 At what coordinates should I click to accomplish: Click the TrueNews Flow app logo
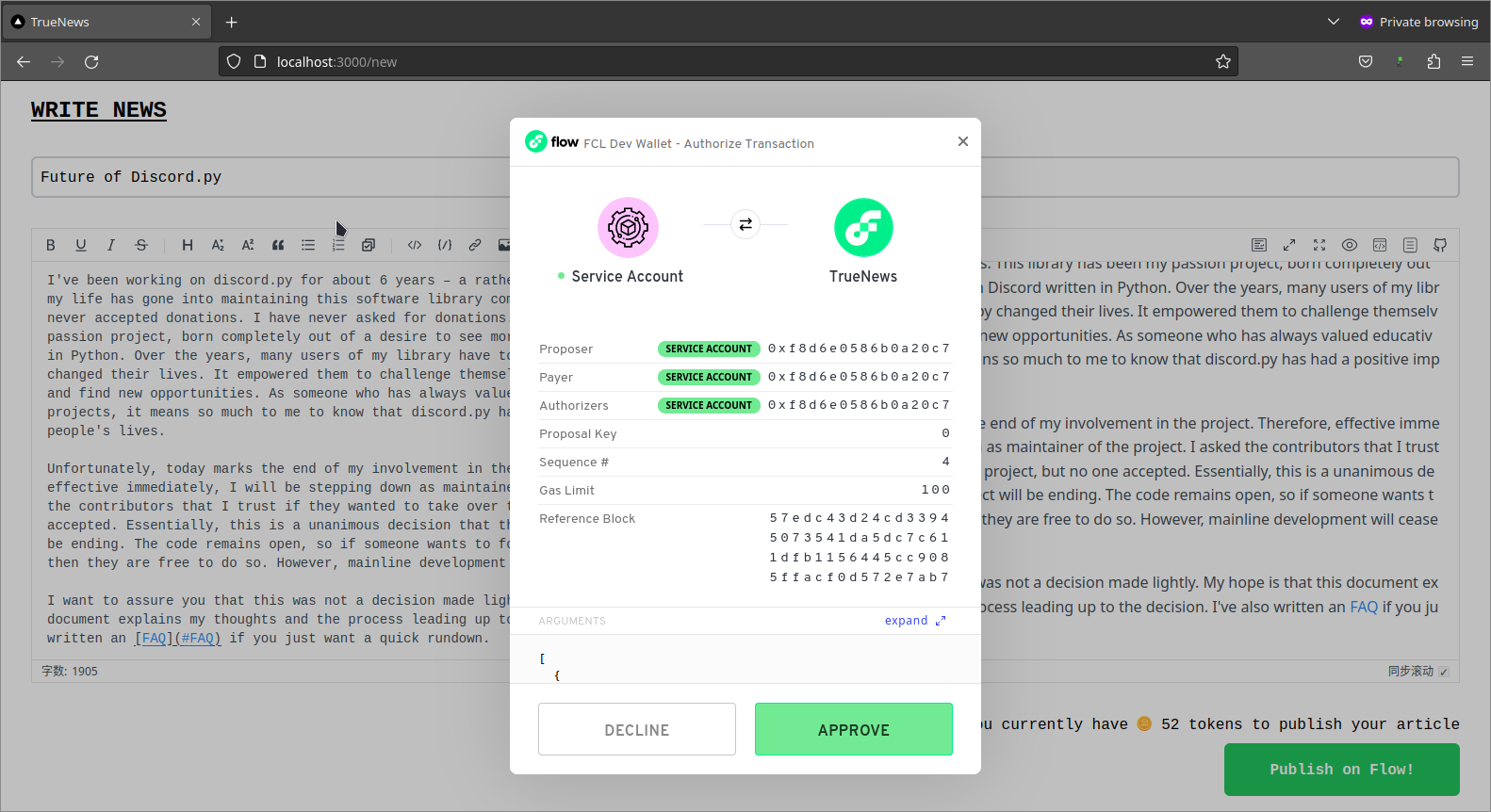[x=863, y=227]
